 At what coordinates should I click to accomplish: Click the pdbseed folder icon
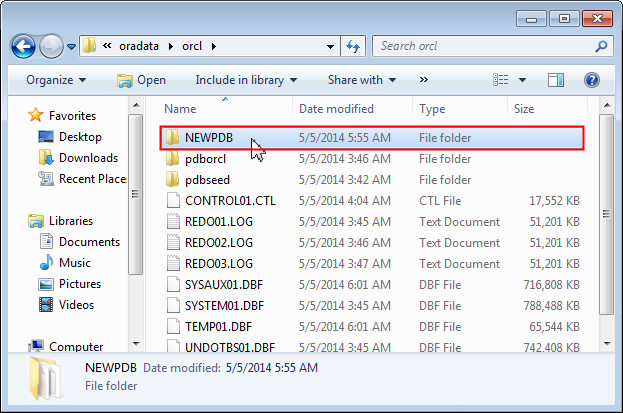click(x=172, y=179)
